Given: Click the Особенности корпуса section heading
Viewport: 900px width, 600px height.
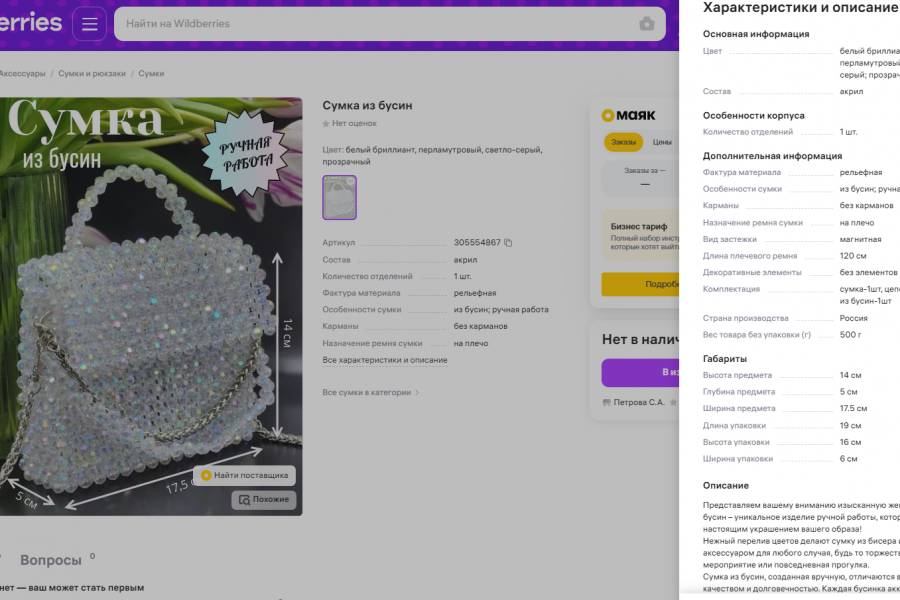Looking at the screenshot, I should [x=754, y=115].
